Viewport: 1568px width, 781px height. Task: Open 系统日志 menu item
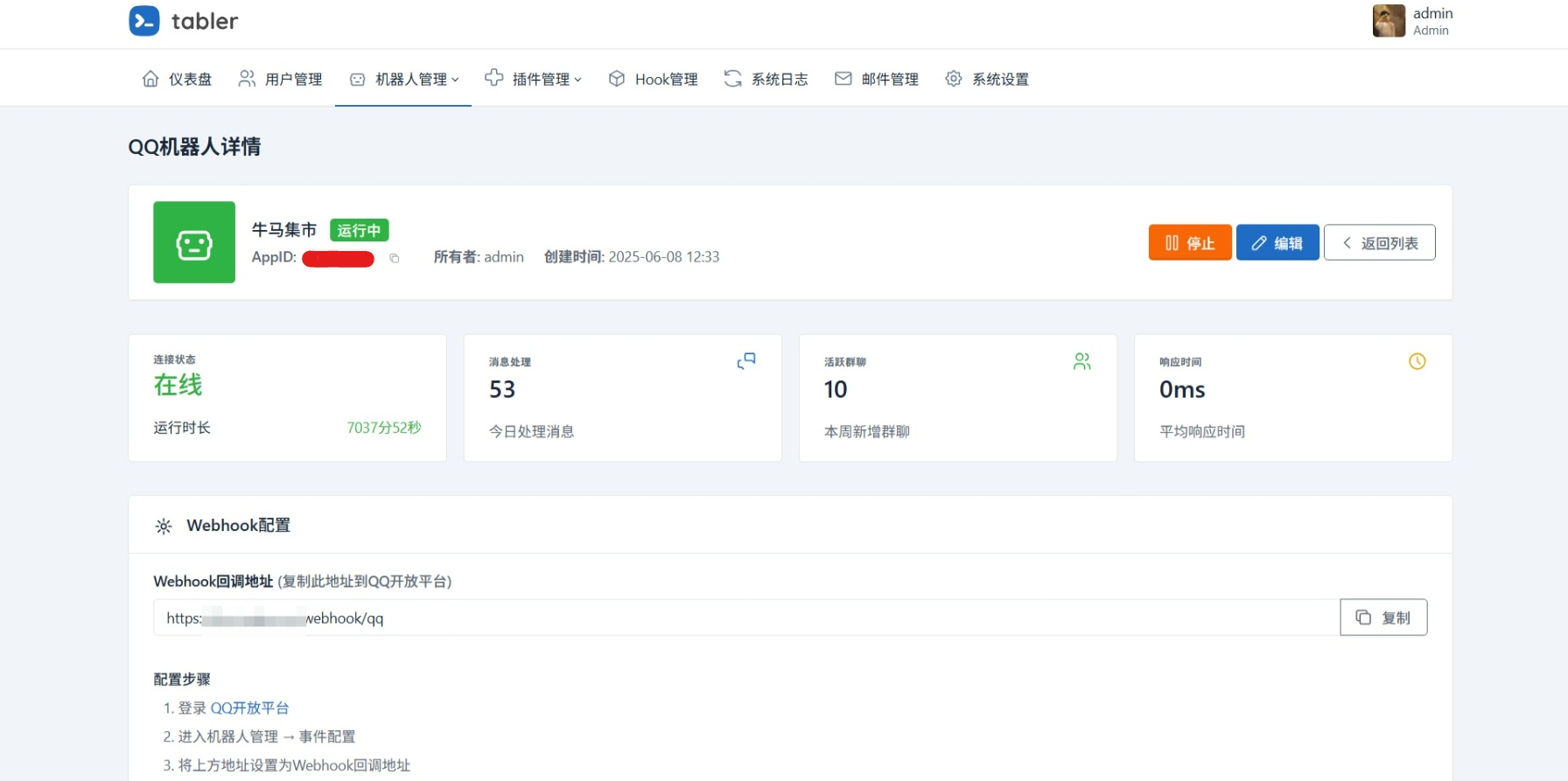[x=766, y=79]
